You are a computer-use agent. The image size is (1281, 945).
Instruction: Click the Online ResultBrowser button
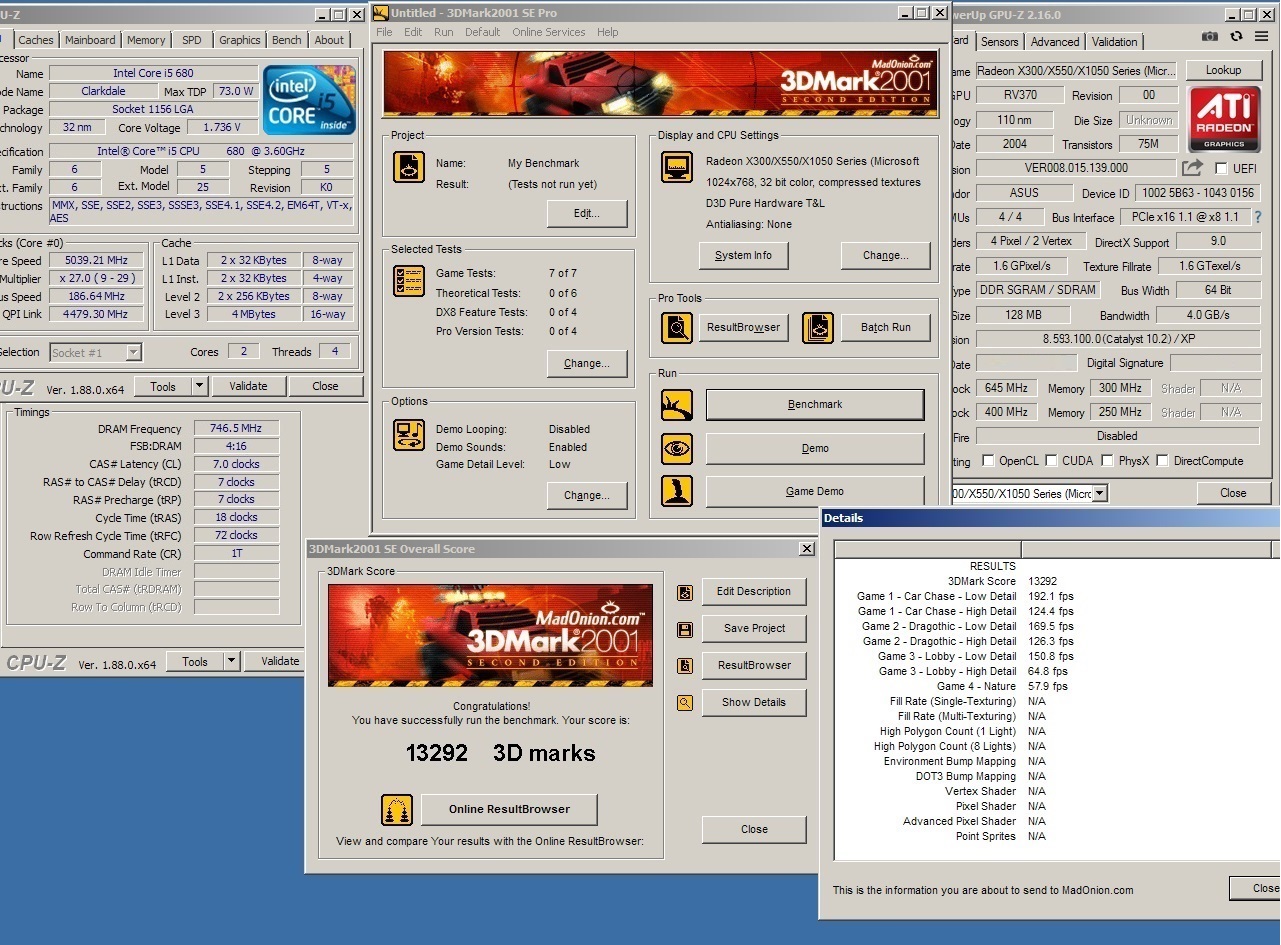(x=509, y=810)
